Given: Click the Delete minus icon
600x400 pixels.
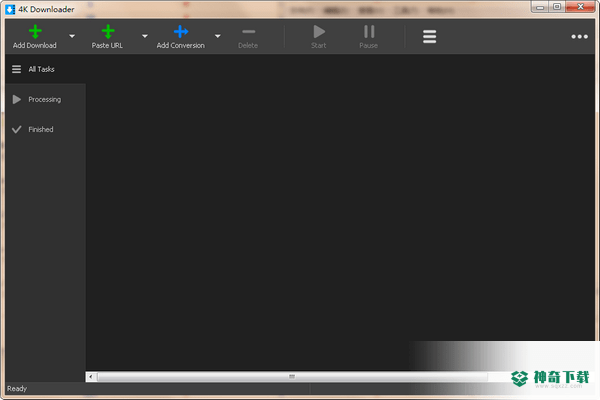Looking at the screenshot, I should [248, 32].
